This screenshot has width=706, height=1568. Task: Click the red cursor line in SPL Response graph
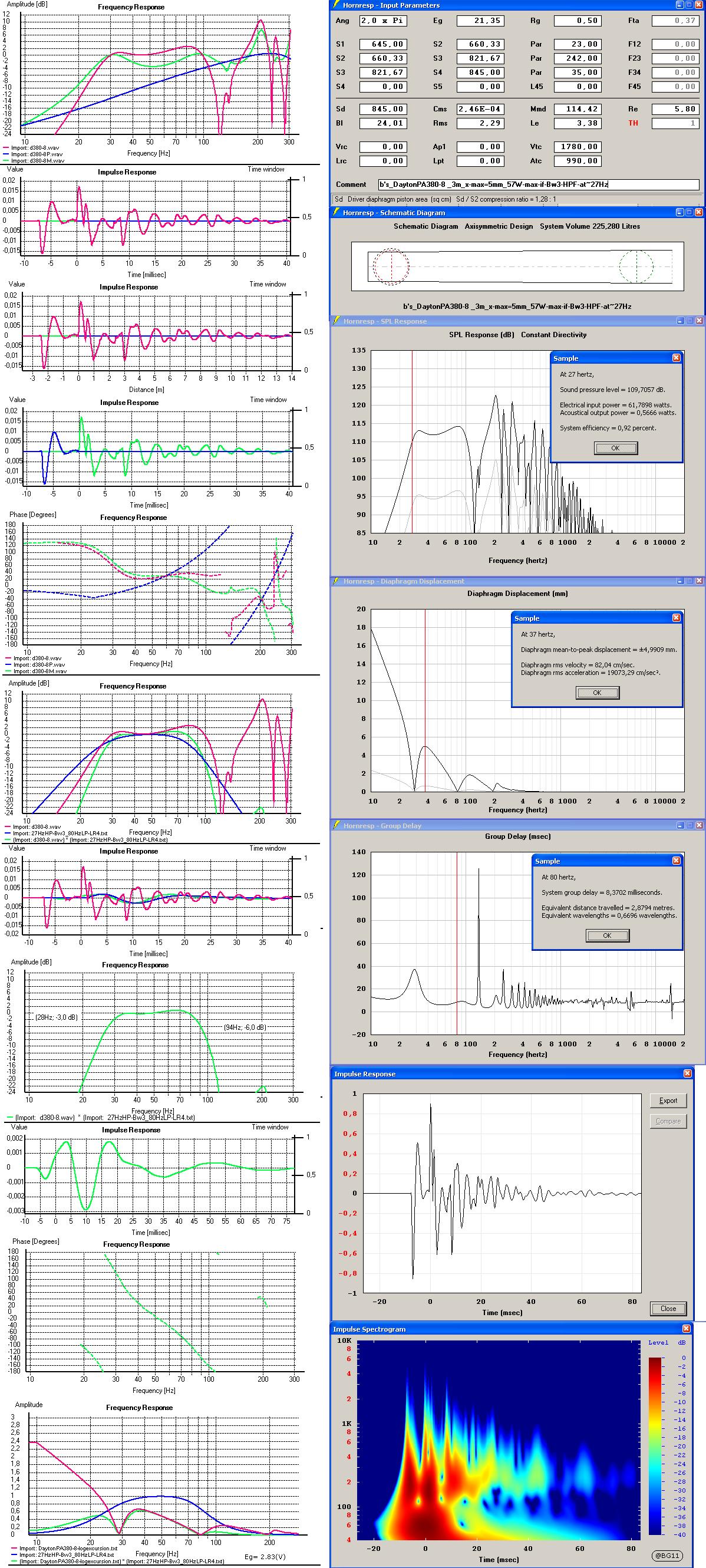tap(412, 442)
